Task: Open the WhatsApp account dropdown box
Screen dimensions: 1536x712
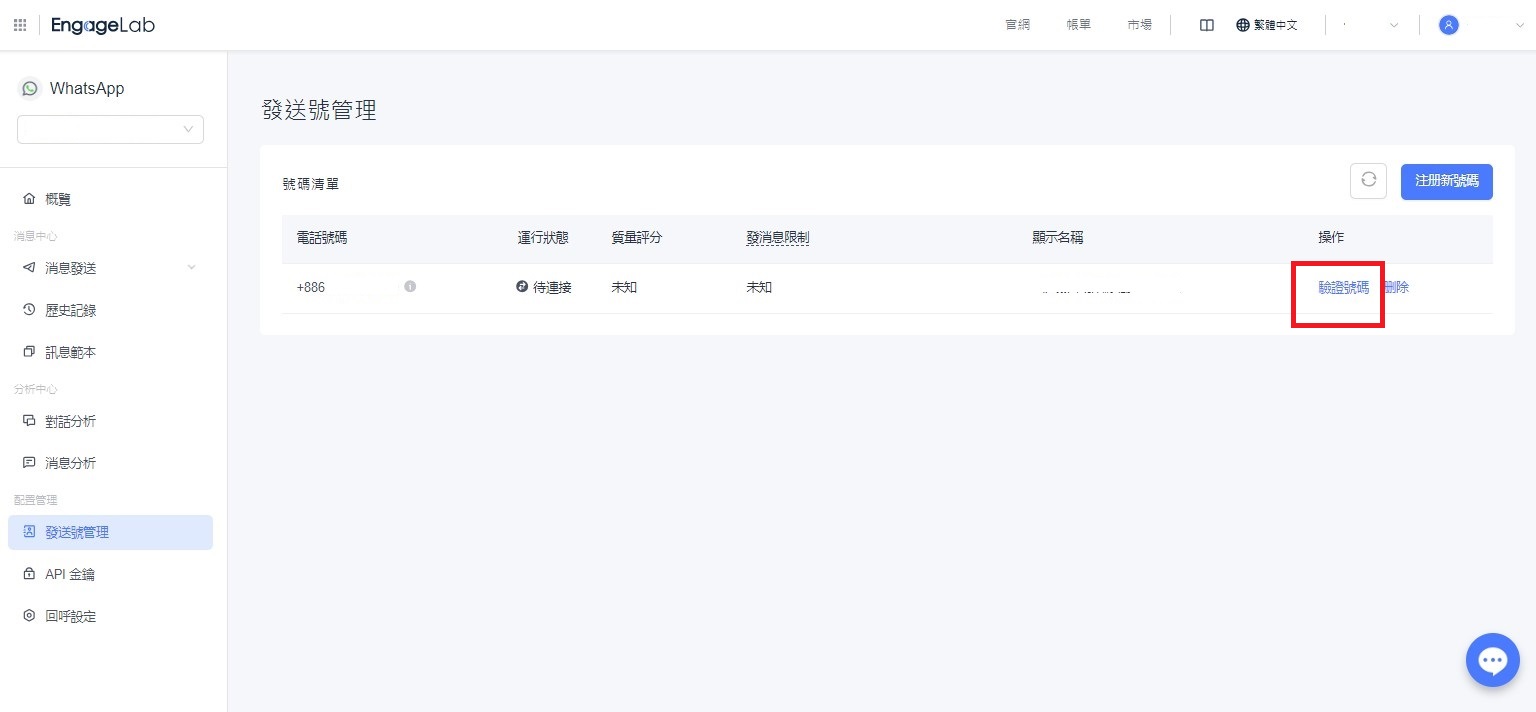Action: [x=110, y=129]
